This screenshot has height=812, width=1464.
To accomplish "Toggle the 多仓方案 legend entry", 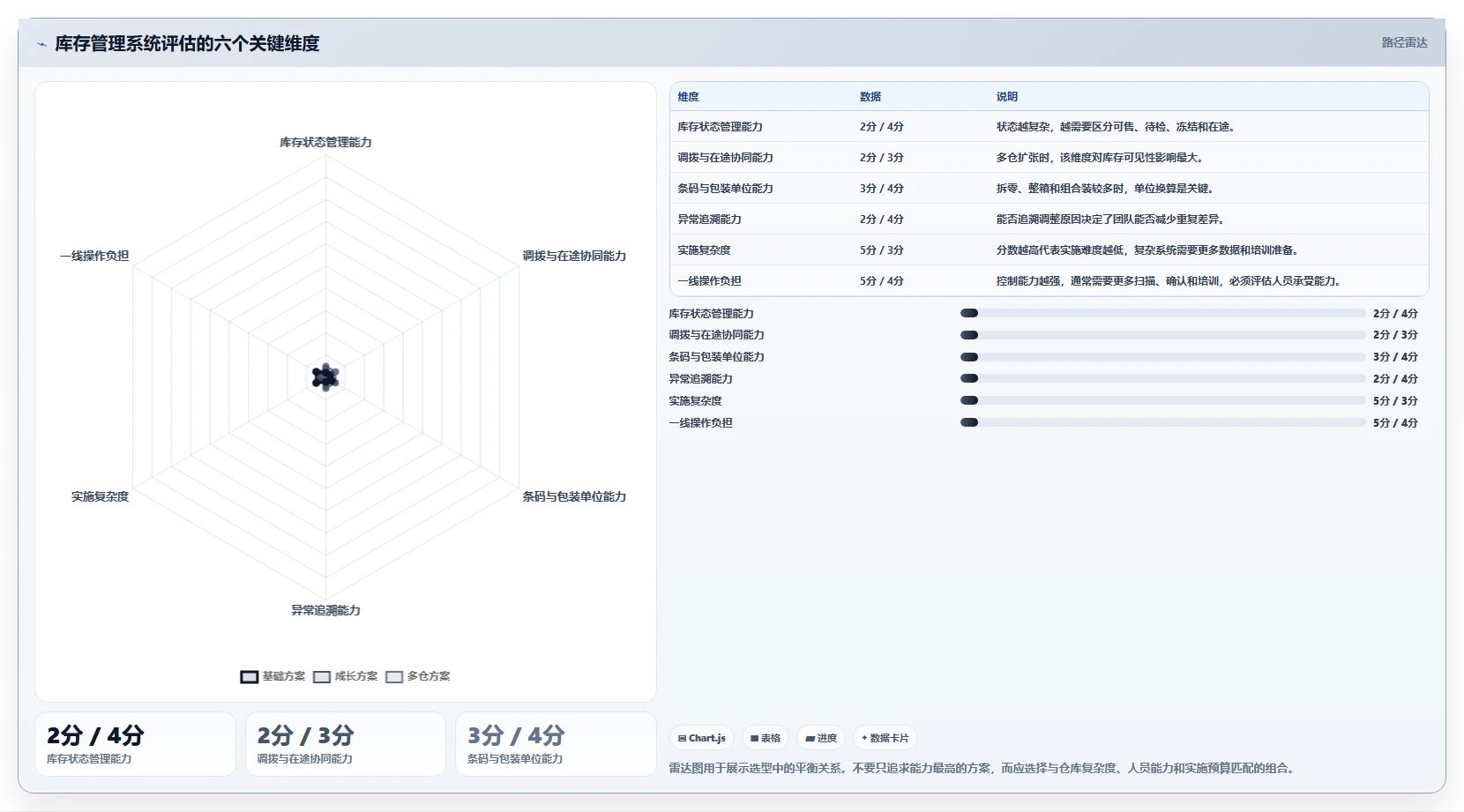I will coord(418,676).
